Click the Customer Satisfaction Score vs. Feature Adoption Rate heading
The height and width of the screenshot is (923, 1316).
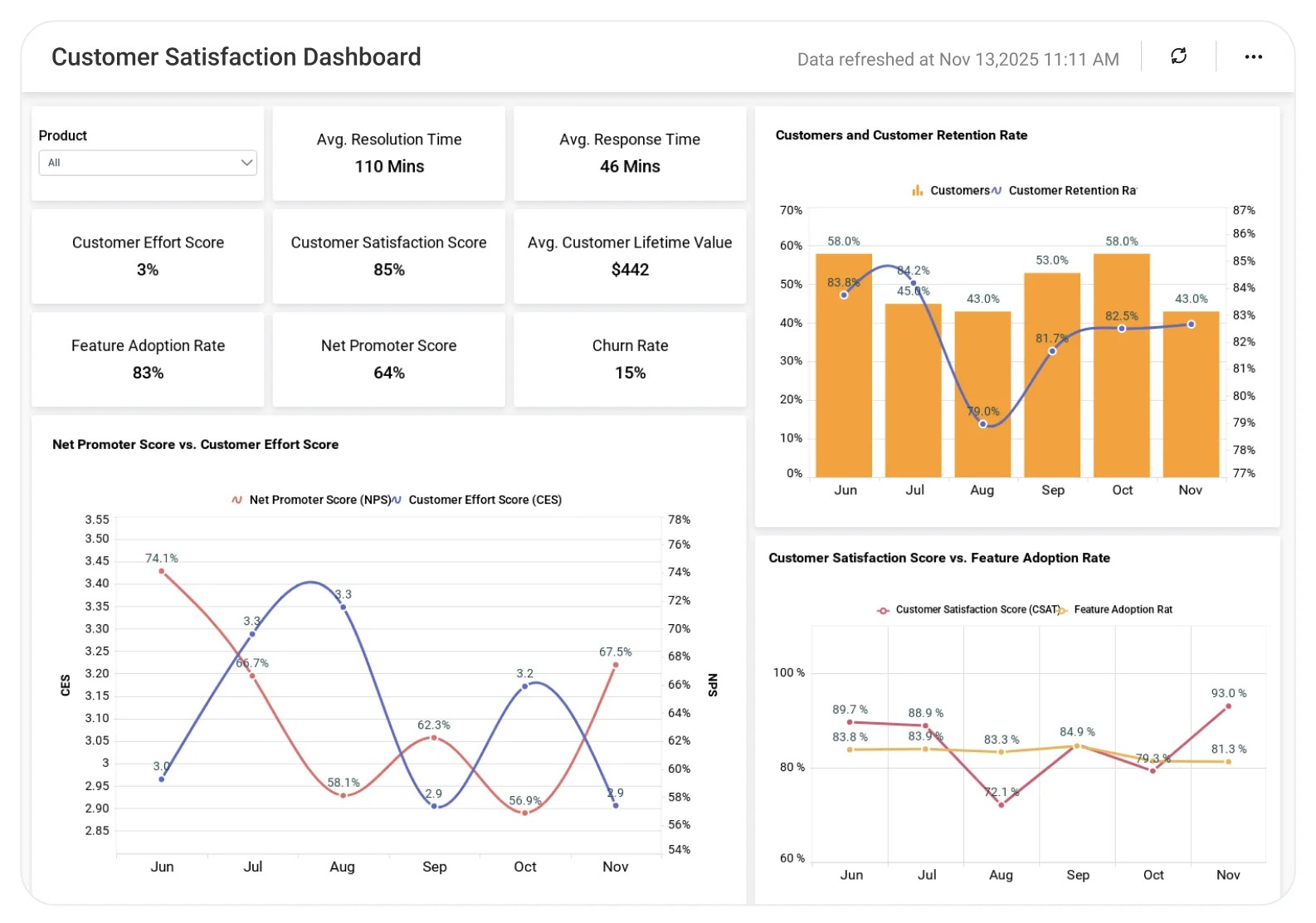(939, 558)
